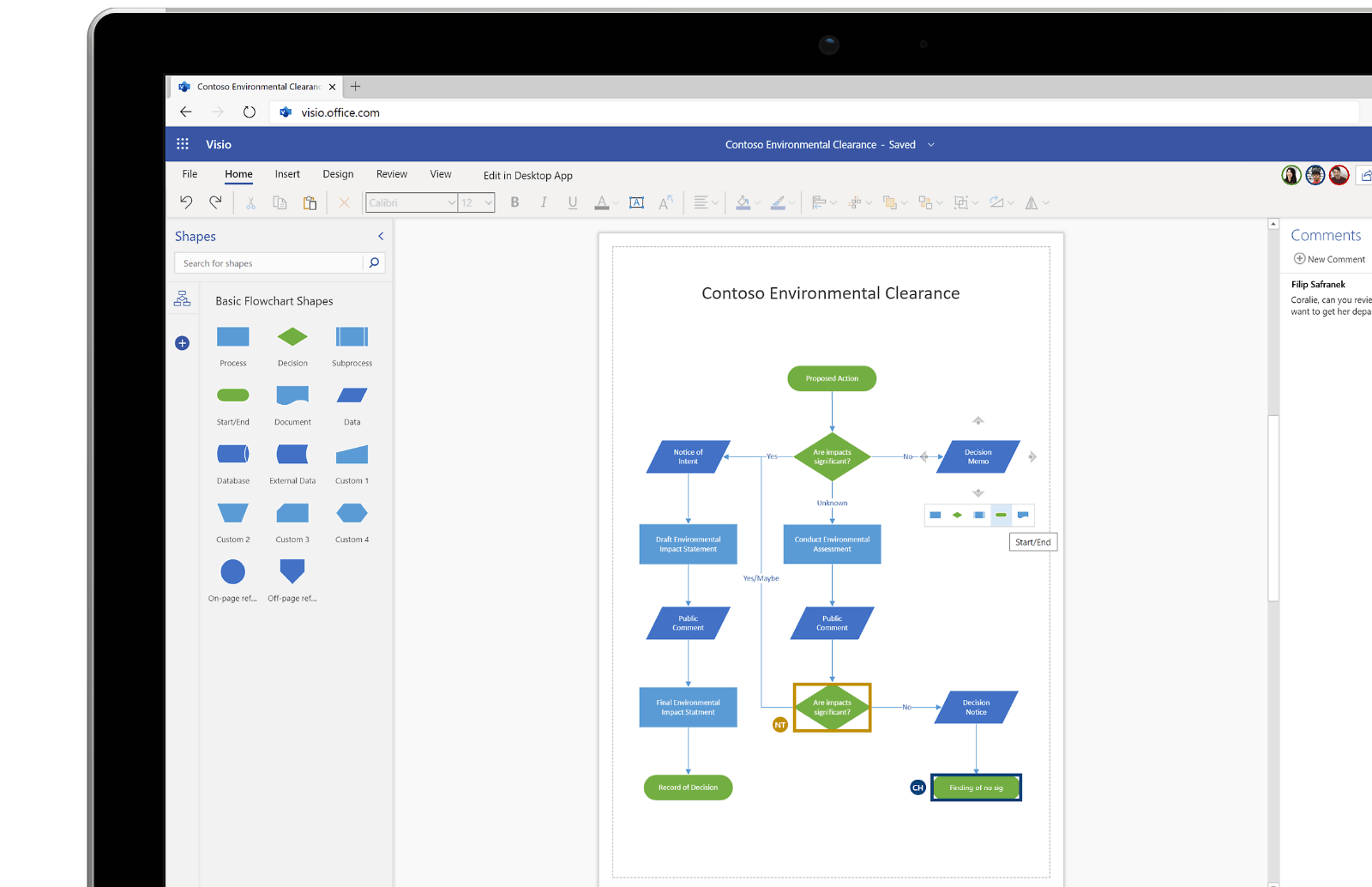This screenshot has height=887, width=1372.
Task: Click inside the Search for shapes field
Action: 270,262
